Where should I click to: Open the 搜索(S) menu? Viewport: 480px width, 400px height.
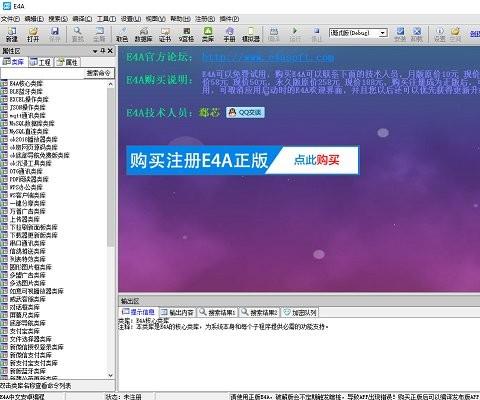58,19
